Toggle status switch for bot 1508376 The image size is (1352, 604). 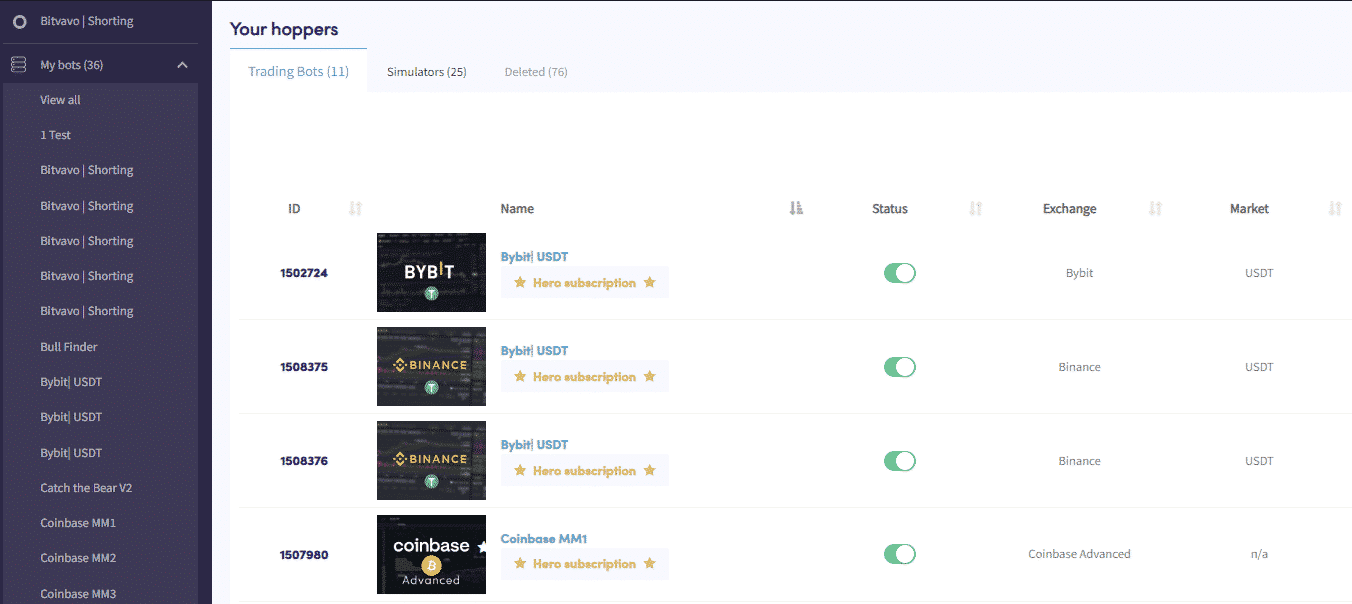pyautogui.click(x=899, y=461)
